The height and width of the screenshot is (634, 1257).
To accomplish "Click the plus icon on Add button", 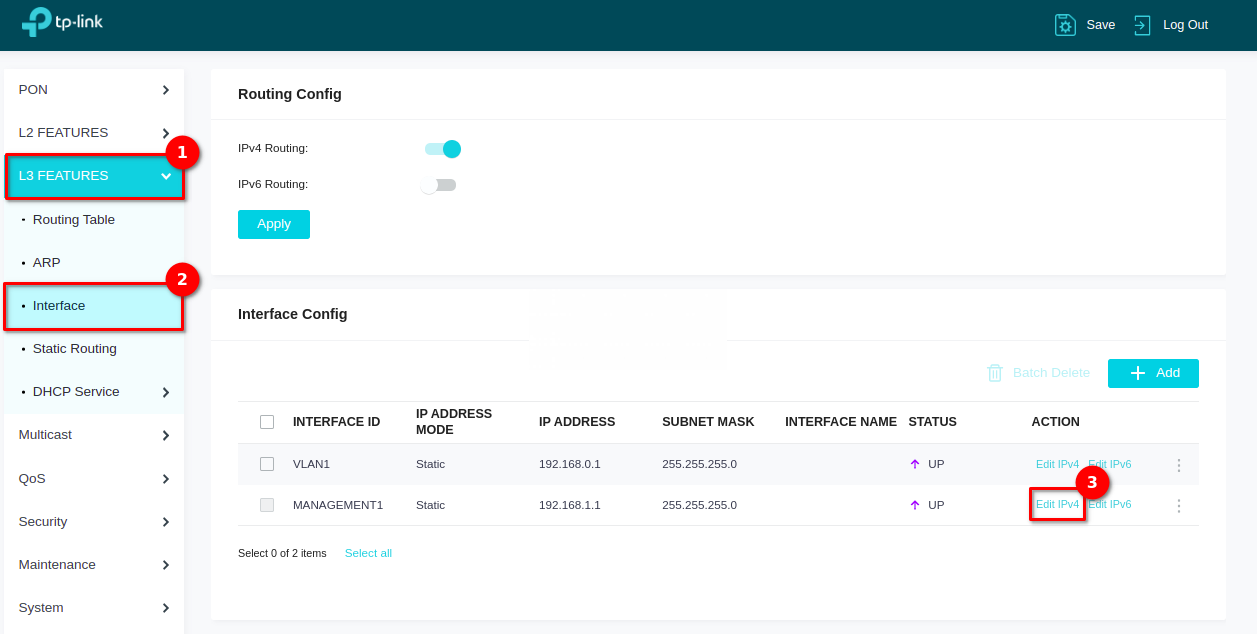I will pyautogui.click(x=1137, y=373).
